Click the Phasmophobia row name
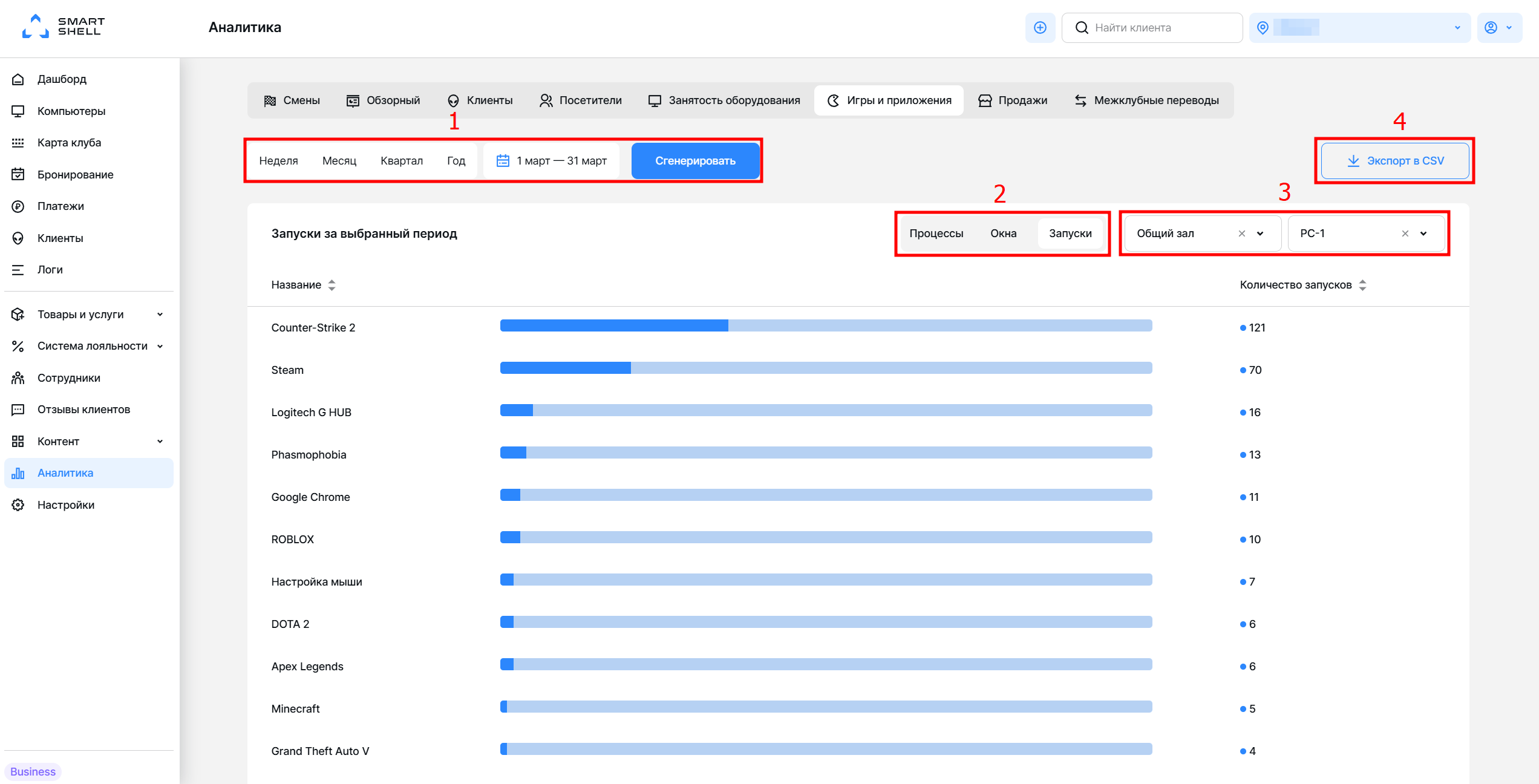The height and width of the screenshot is (784, 1539). (x=309, y=455)
